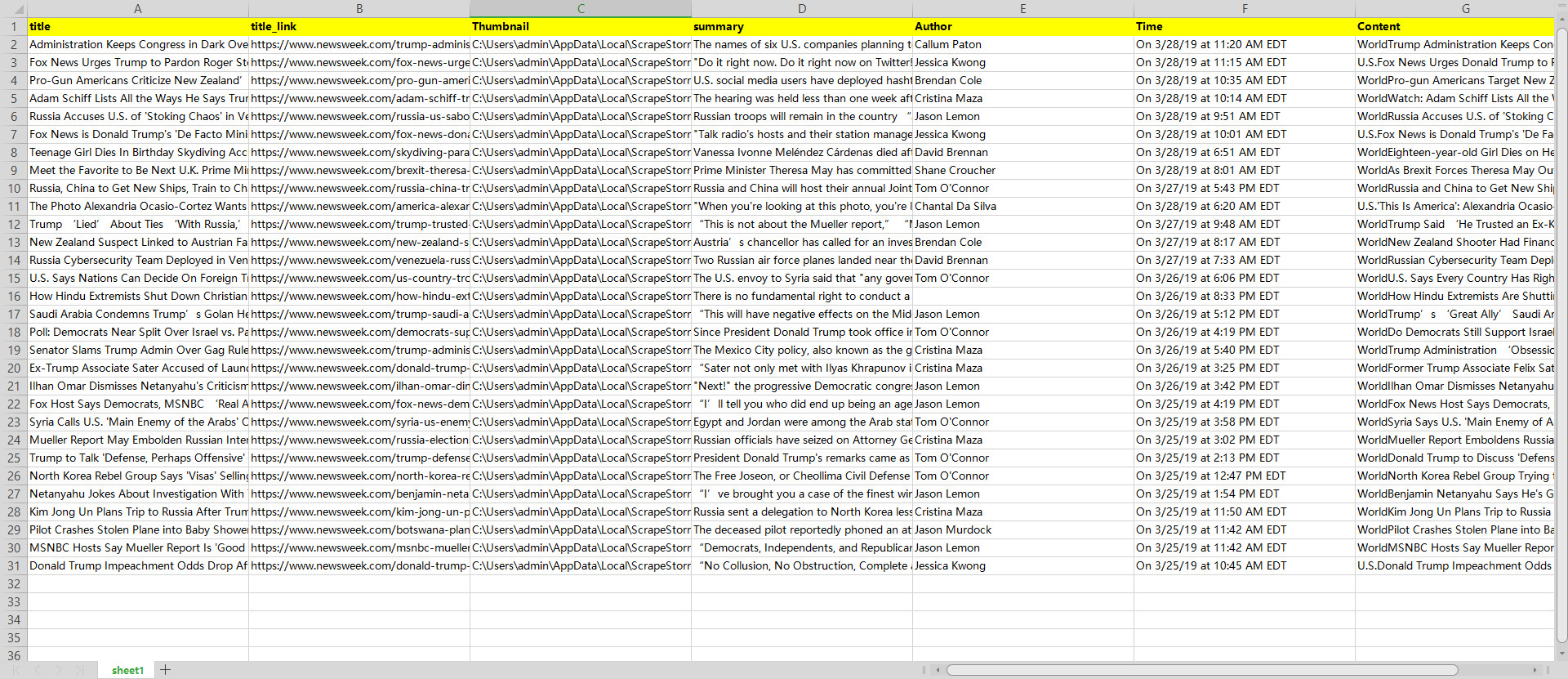Viewport: 1568px width, 679px height.
Task: Select Thumbnail path cell in row 2
Action: point(581,44)
